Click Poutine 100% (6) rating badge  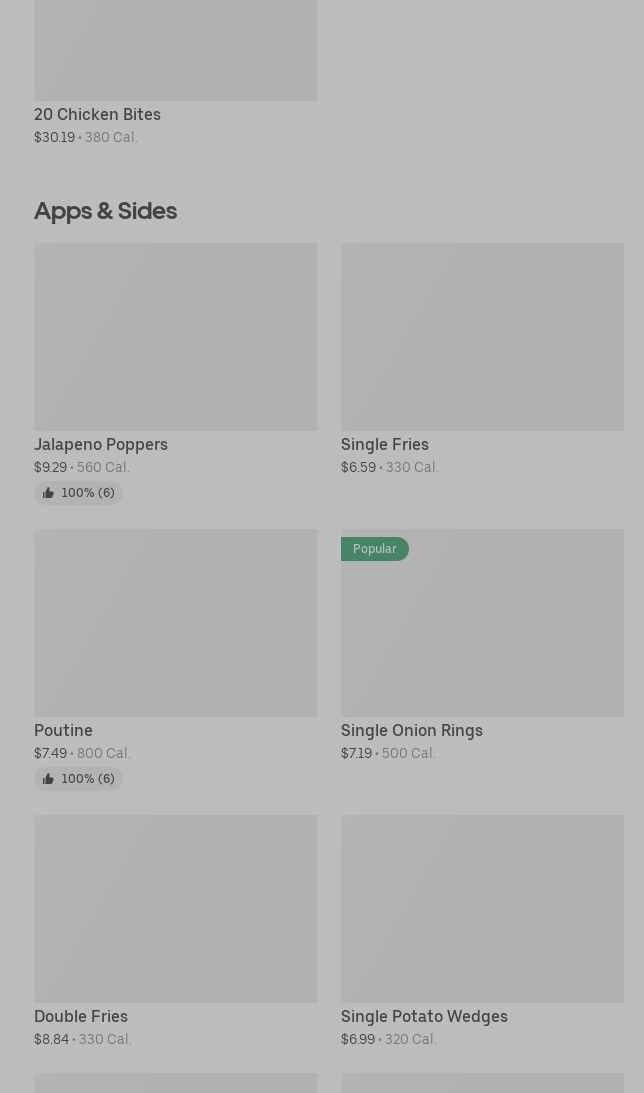point(78,779)
